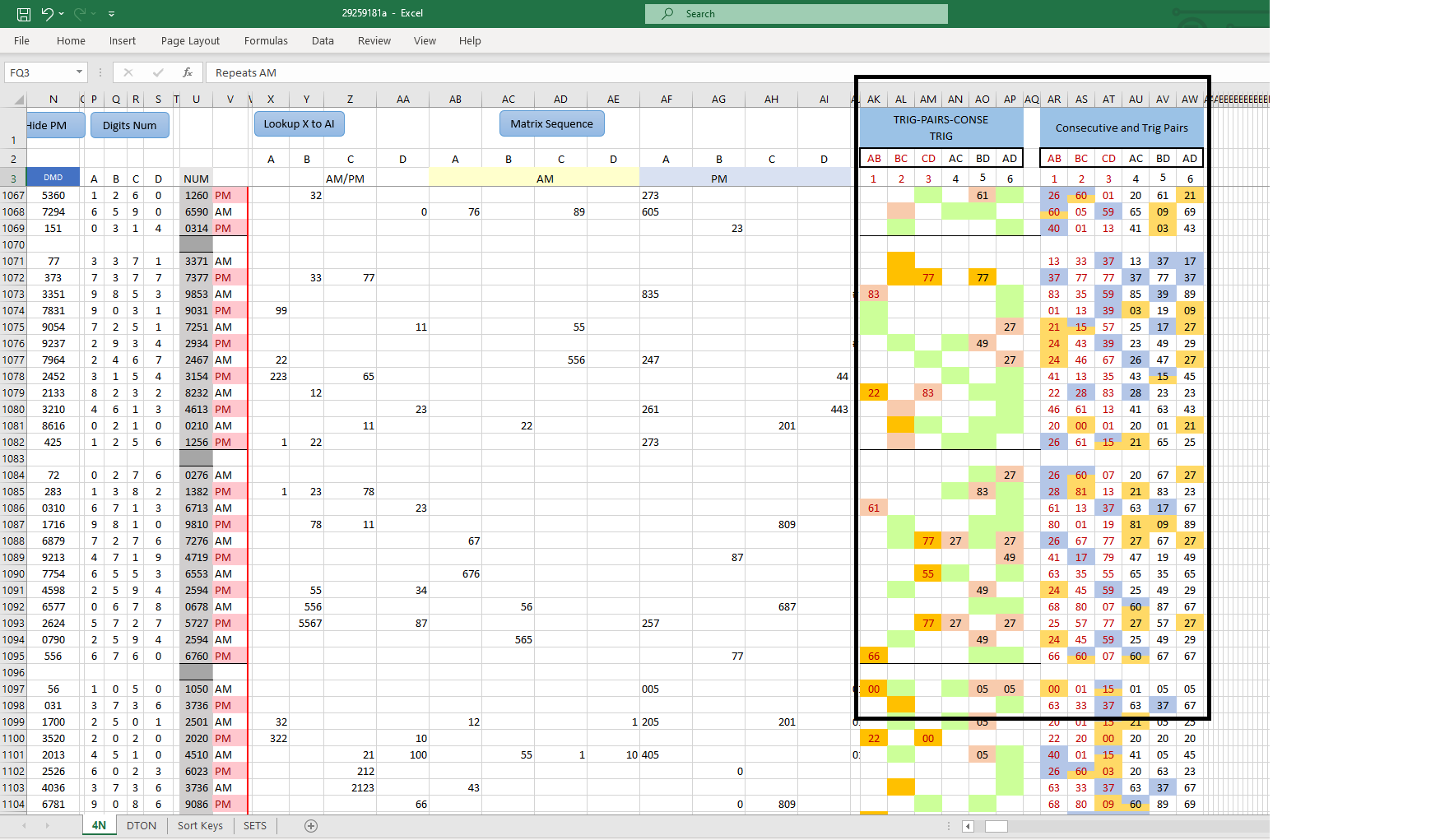Screen dimensions: 1454x840
Task: Click the previous sheet navigation arrow
Action: (25, 826)
